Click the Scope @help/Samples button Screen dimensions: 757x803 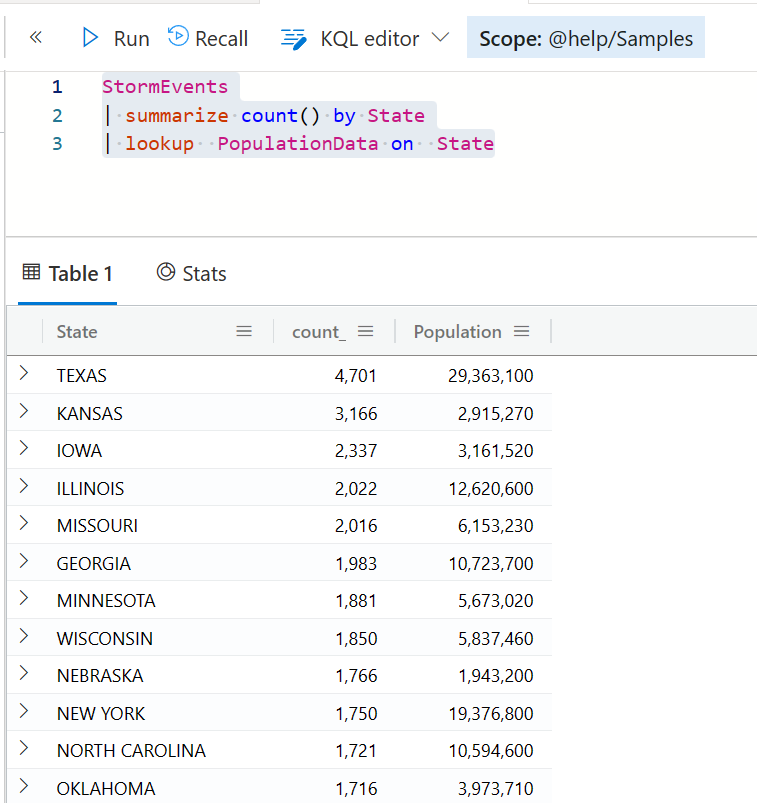(585, 37)
